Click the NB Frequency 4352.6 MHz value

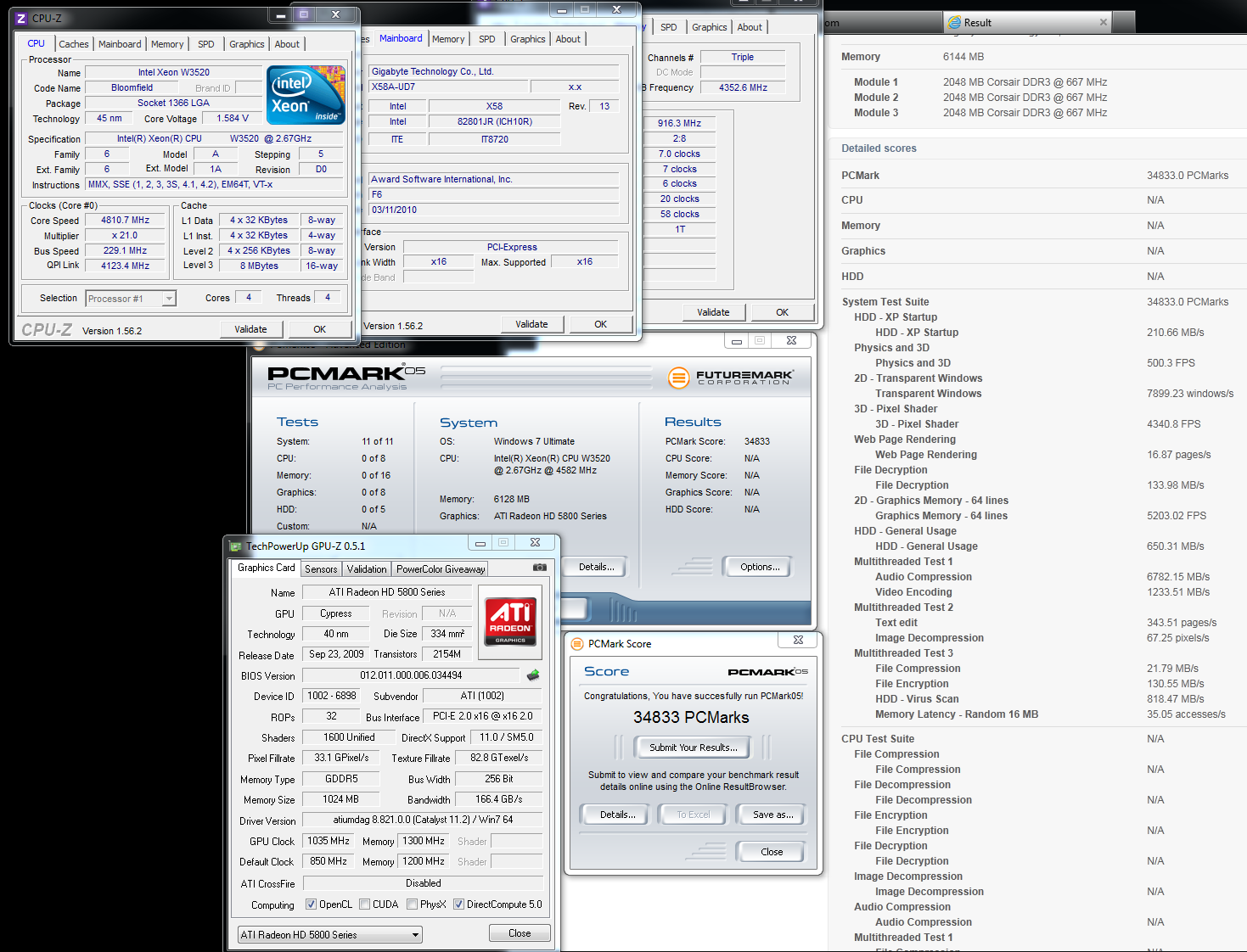743,87
